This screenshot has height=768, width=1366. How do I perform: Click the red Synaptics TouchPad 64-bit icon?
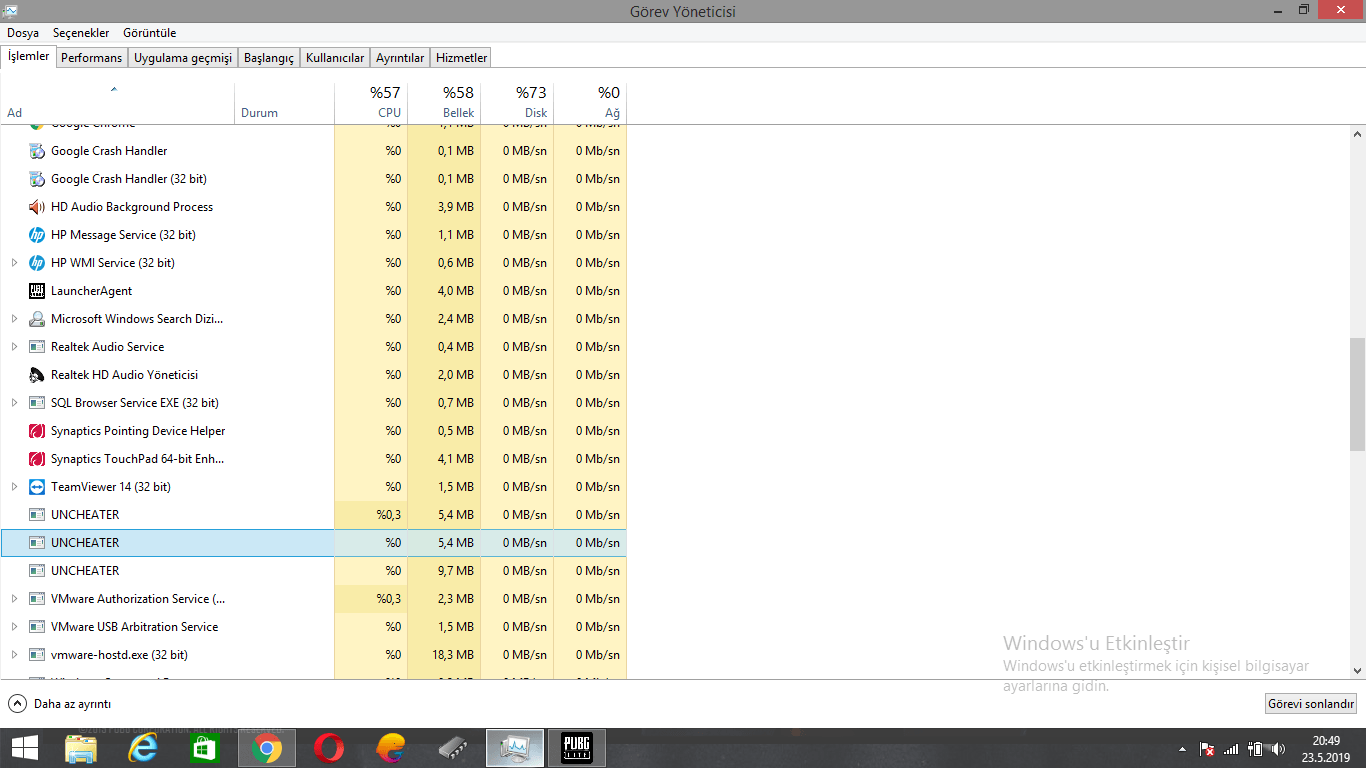[x=37, y=459]
